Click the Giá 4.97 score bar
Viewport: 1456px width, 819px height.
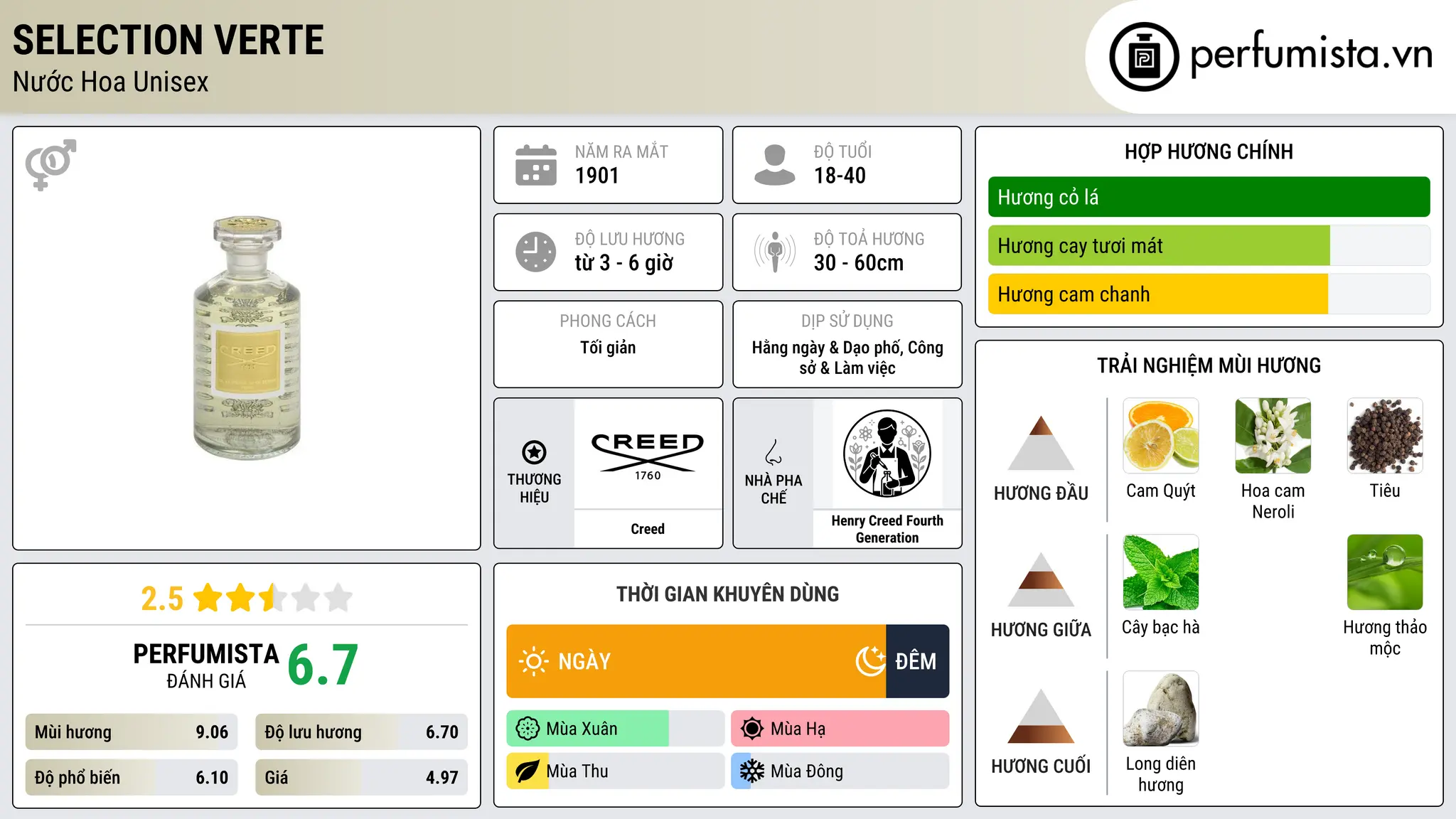pyautogui.click(x=361, y=778)
